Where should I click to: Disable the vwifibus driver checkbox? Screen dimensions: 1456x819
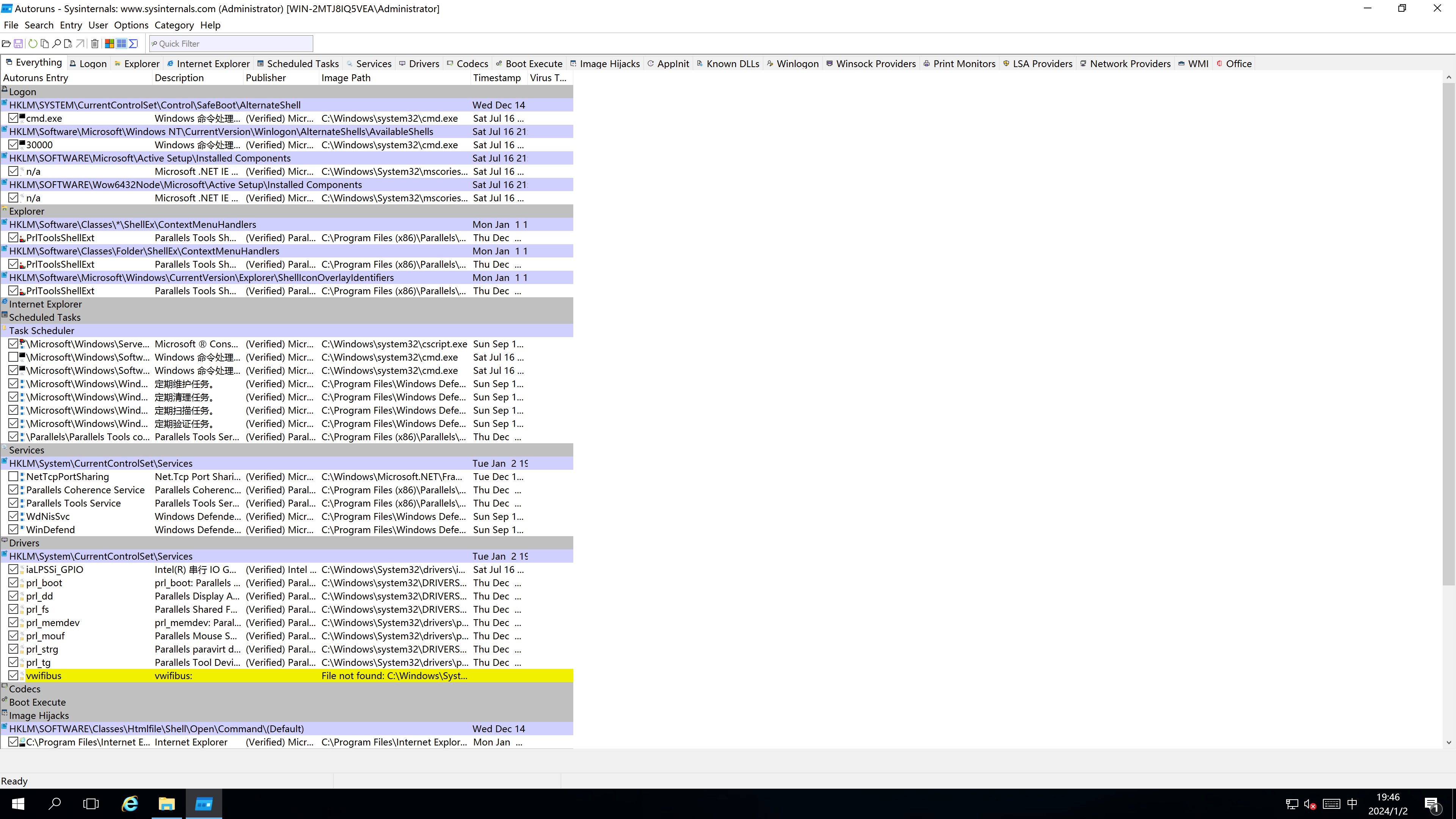[14, 675]
